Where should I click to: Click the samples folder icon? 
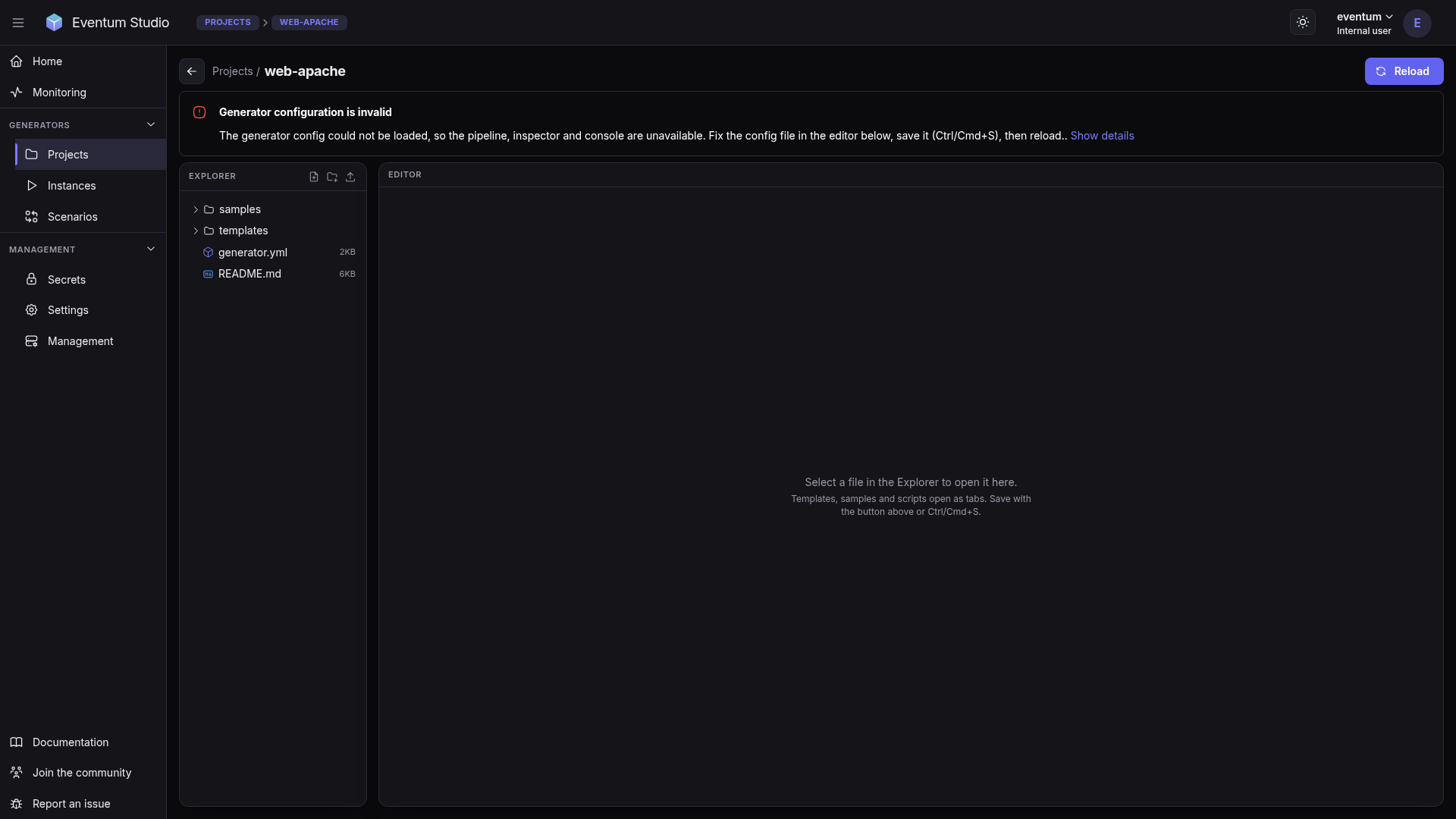[209, 209]
